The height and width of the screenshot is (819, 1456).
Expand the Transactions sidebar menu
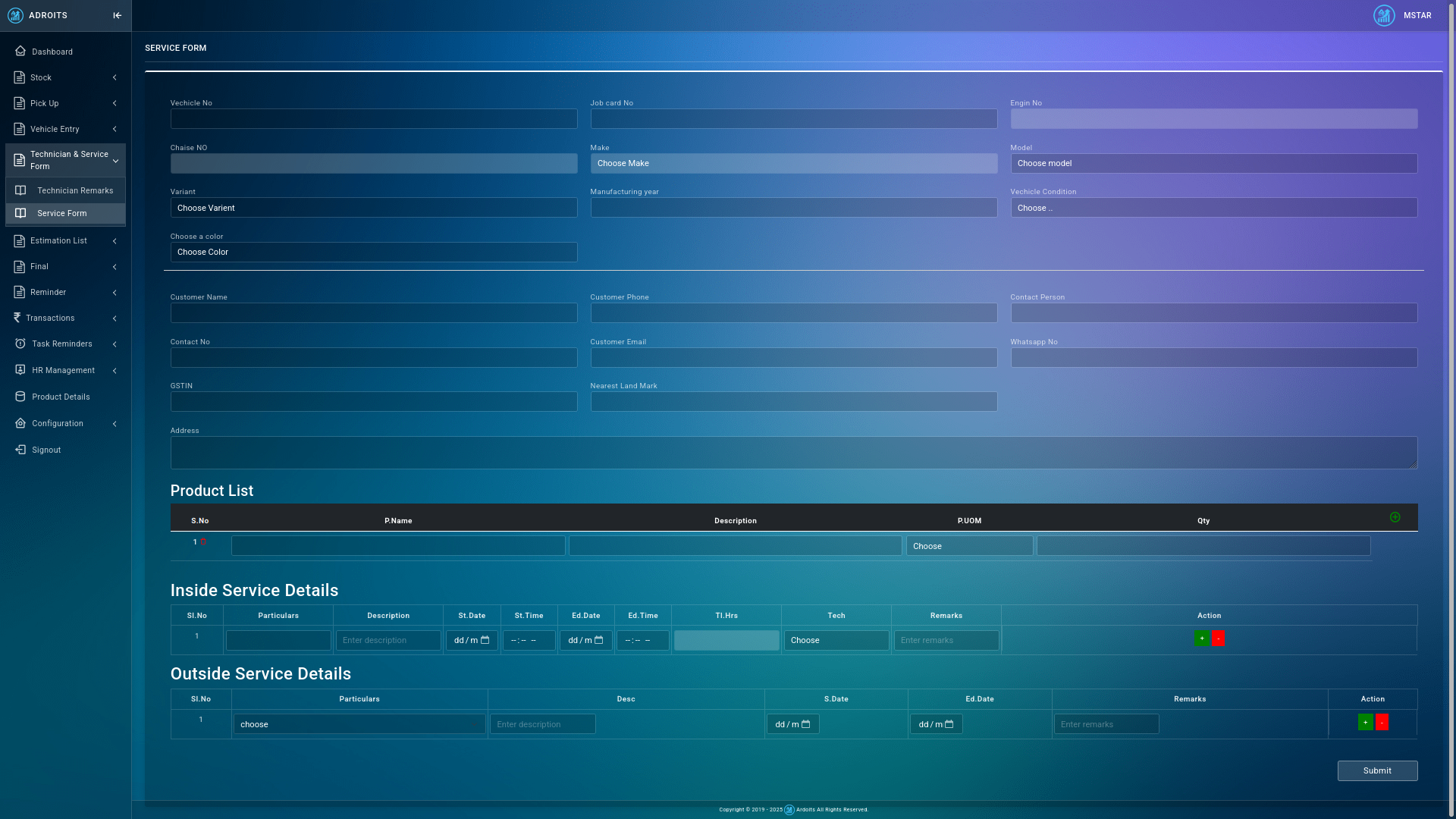pyautogui.click(x=65, y=318)
